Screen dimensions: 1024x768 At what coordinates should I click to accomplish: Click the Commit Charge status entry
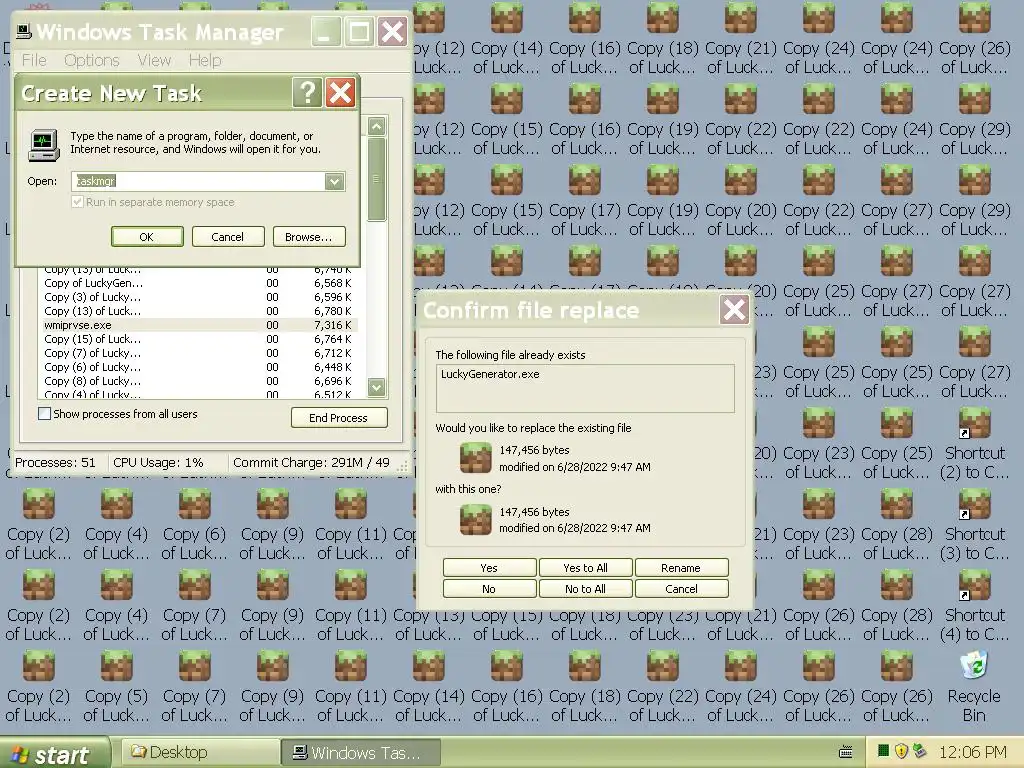click(x=311, y=462)
